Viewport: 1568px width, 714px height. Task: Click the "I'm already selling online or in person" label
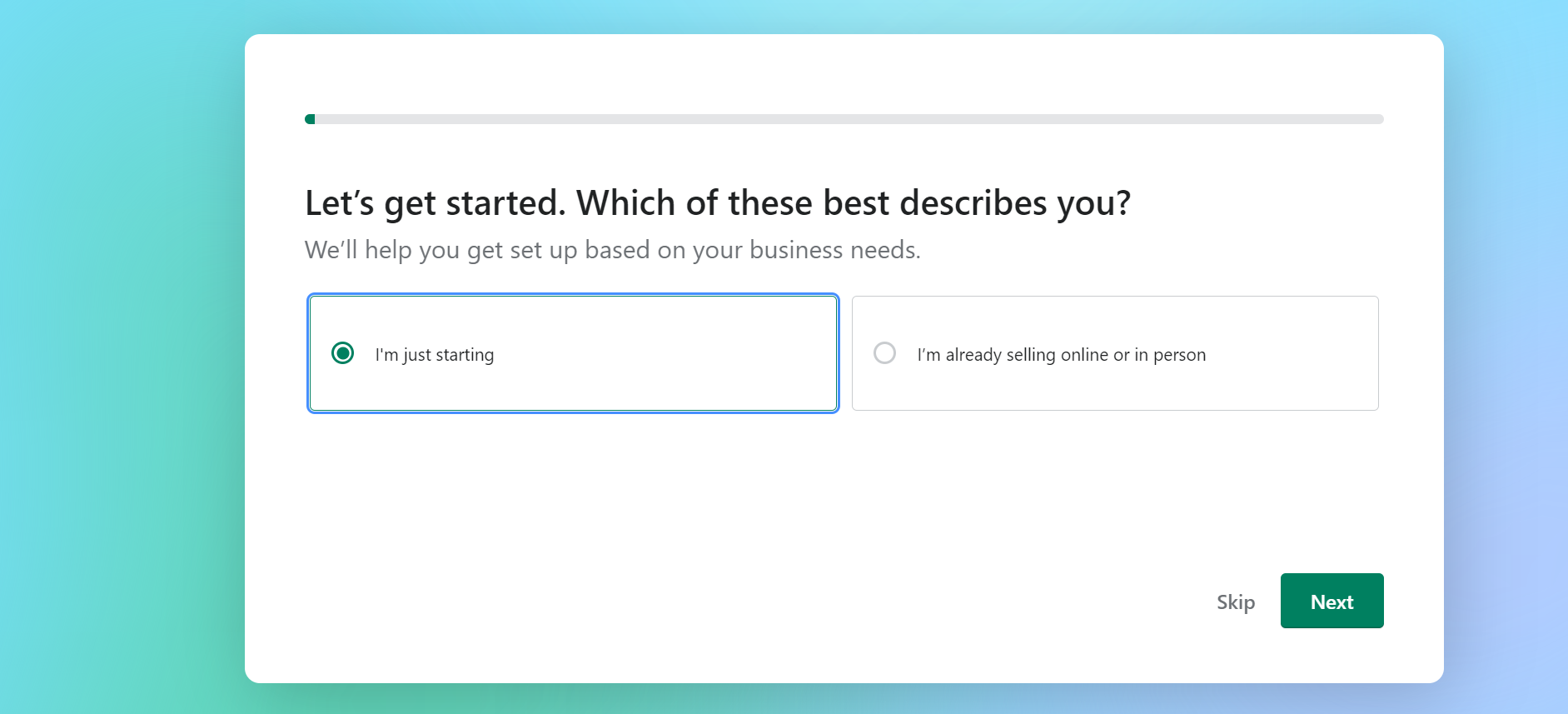1061,353
